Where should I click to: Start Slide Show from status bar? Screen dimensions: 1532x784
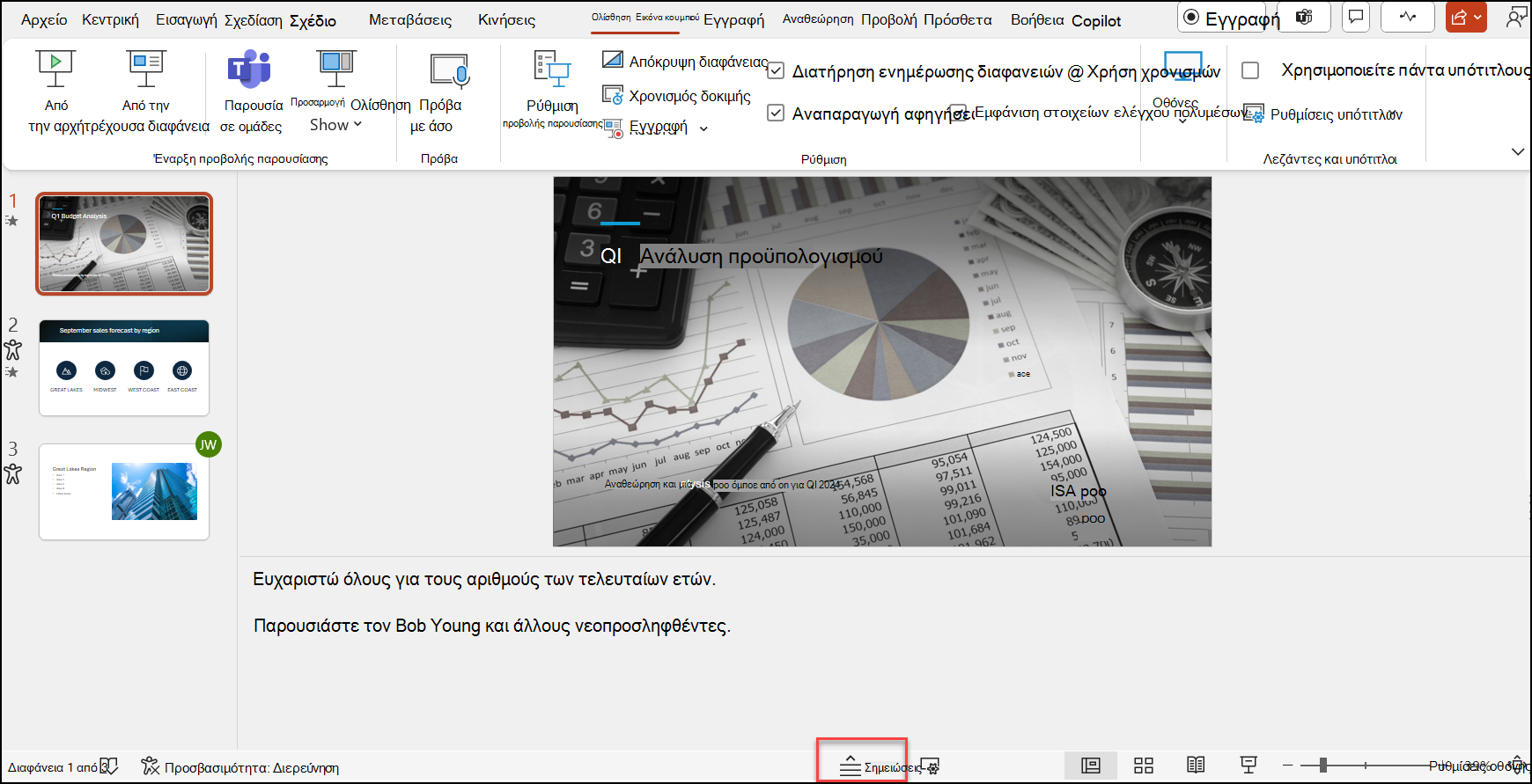coord(1248,766)
